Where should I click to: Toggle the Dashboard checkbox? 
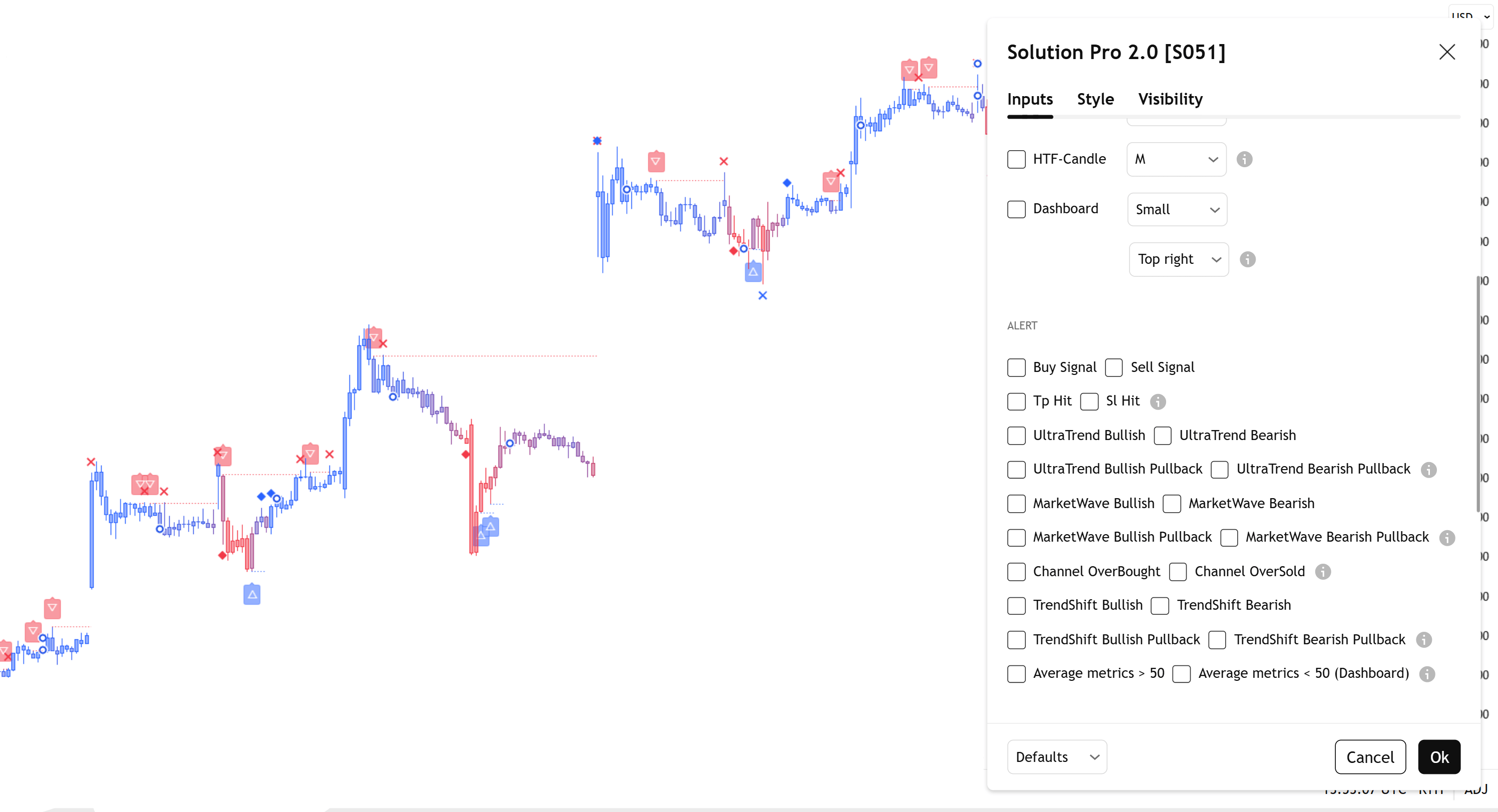(1016, 209)
